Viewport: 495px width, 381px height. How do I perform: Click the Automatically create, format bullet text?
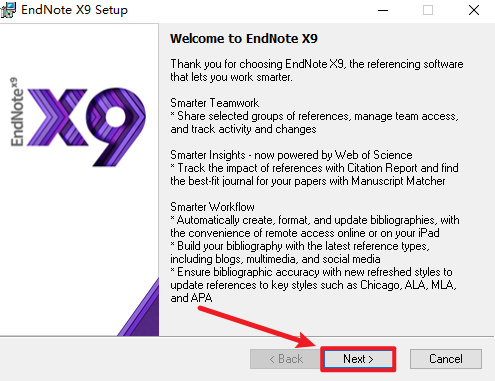click(315, 226)
